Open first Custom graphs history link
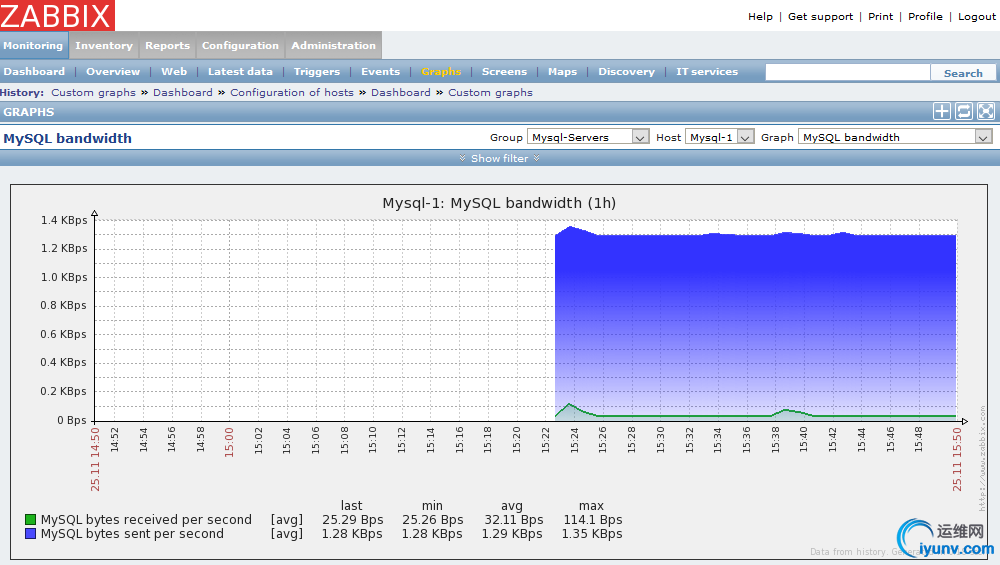 click(x=93, y=92)
